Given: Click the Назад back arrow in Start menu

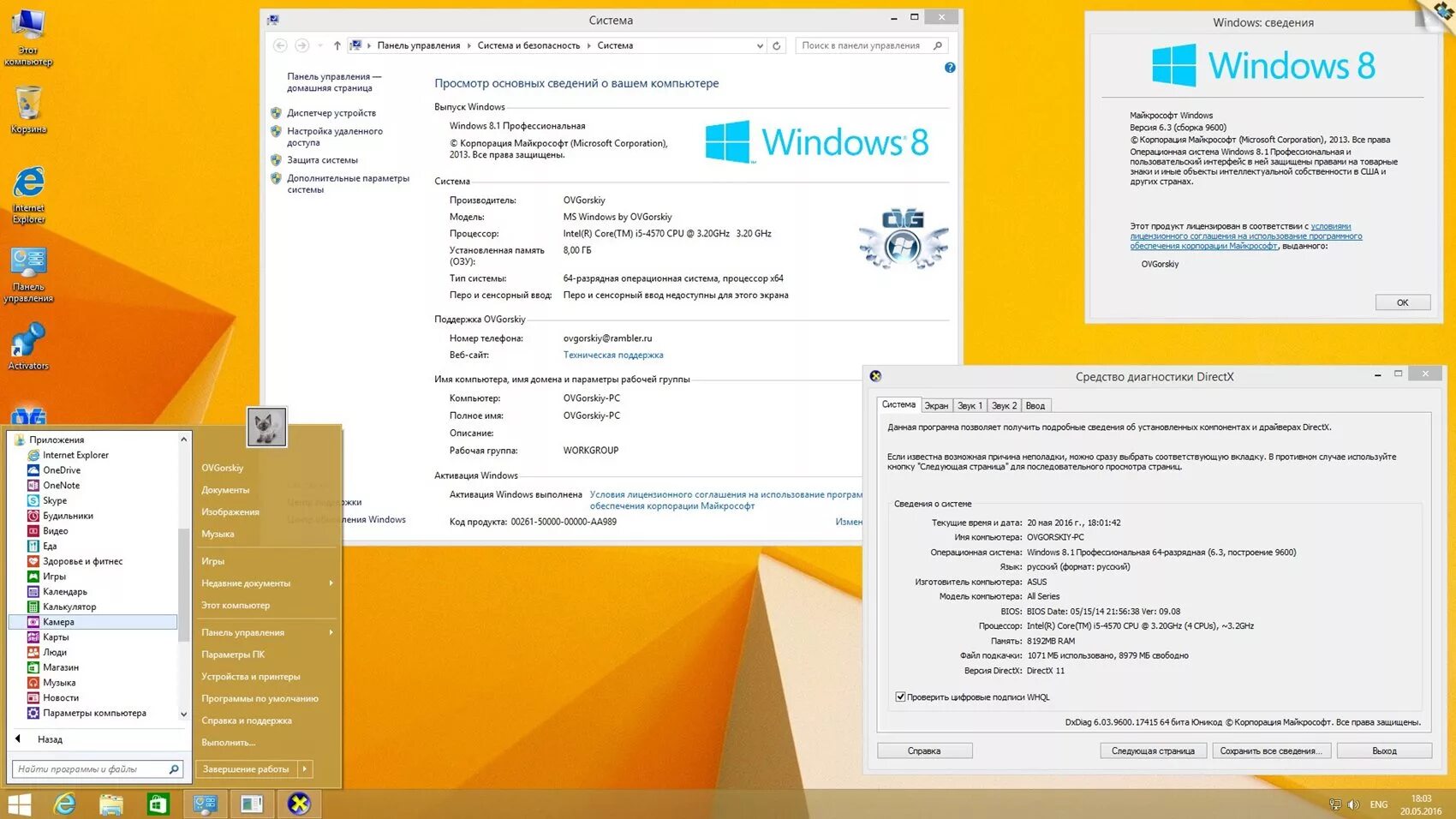Looking at the screenshot, I should pos(18,739).
